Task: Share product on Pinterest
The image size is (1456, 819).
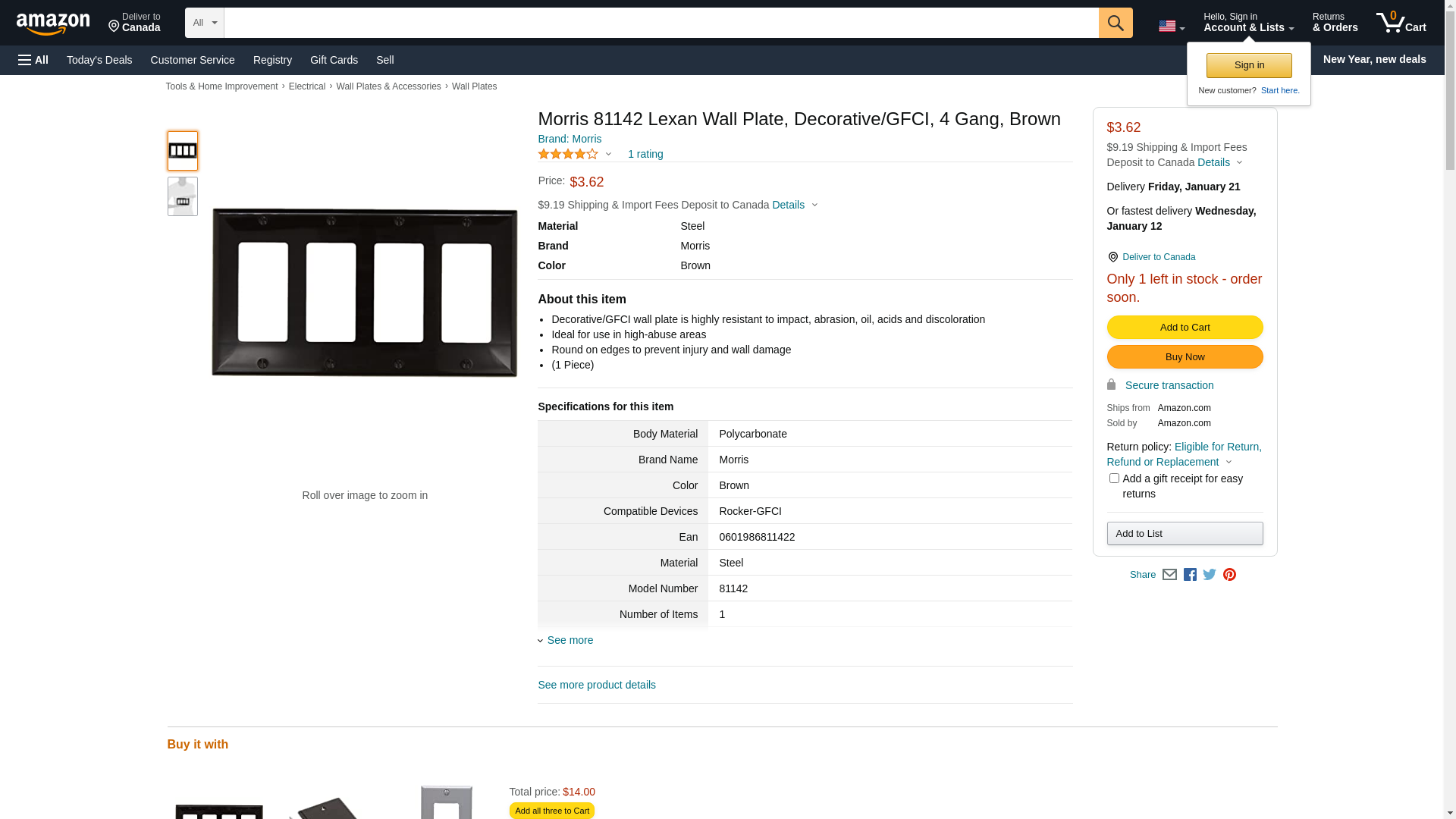Action: 1229,575
